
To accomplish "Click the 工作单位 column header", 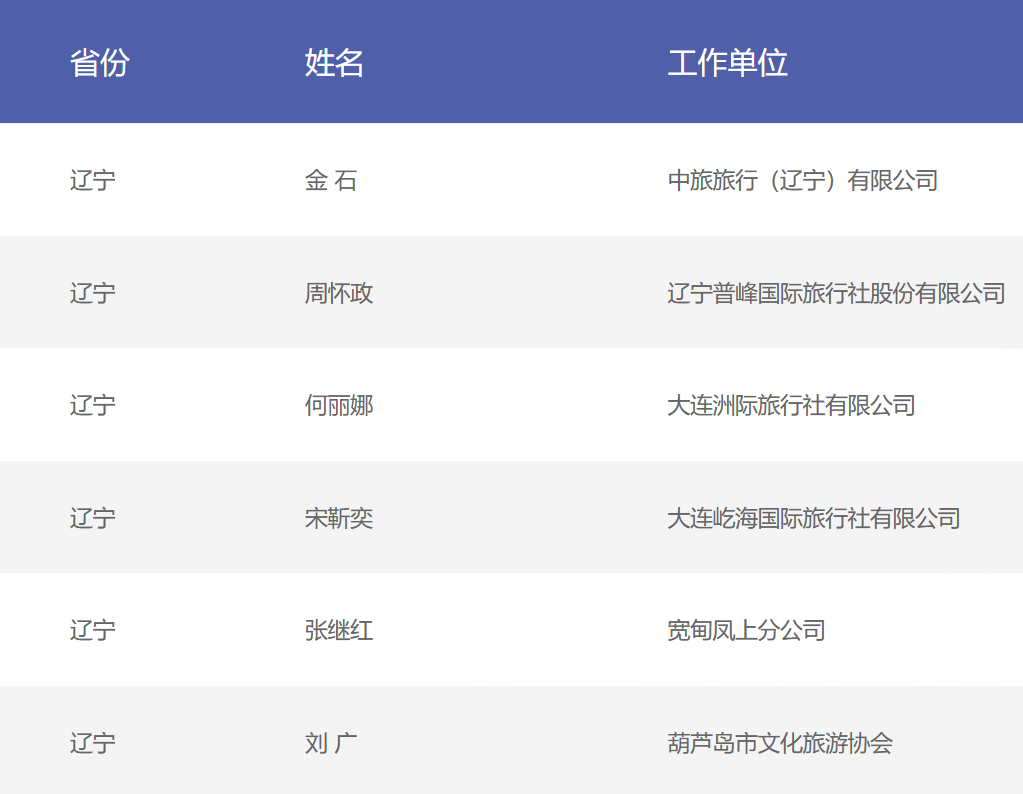I will [727, 63].
